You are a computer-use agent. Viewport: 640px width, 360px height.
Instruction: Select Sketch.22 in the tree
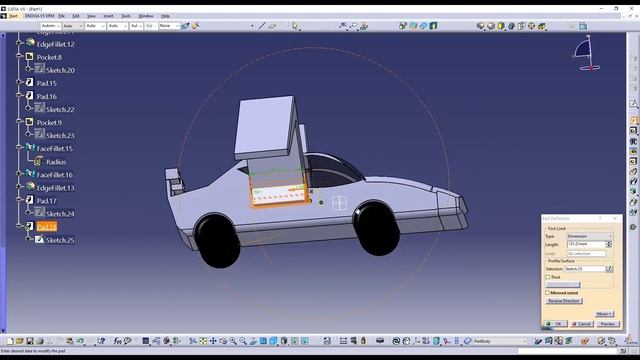(x=60, y=109)
